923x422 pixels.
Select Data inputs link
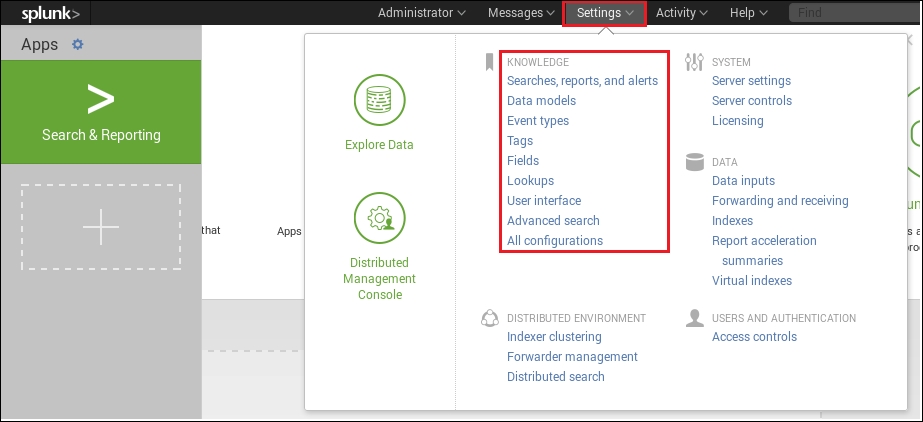pos(743,181)
